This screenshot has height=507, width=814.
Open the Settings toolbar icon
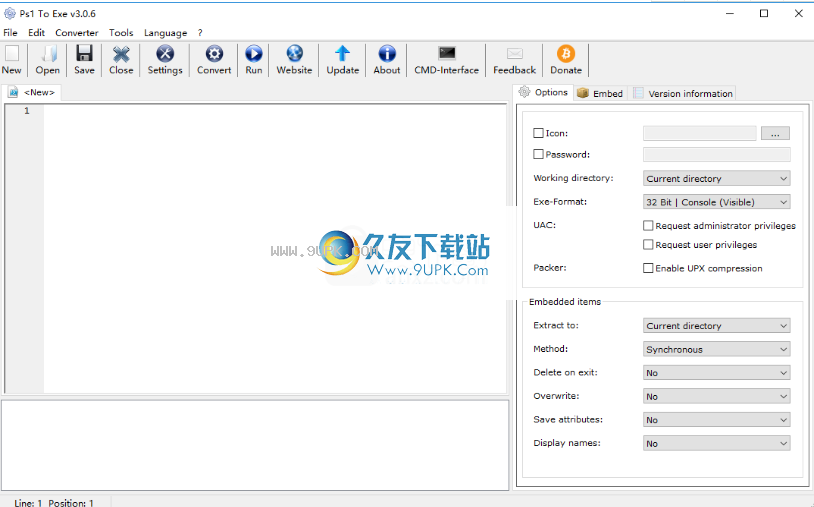[165, 53]
